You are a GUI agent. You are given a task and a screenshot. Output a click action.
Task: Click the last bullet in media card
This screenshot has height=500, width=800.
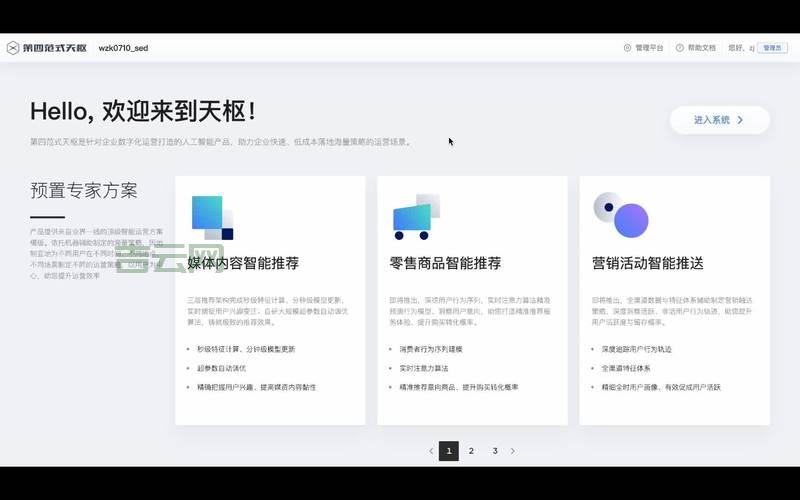256,387
